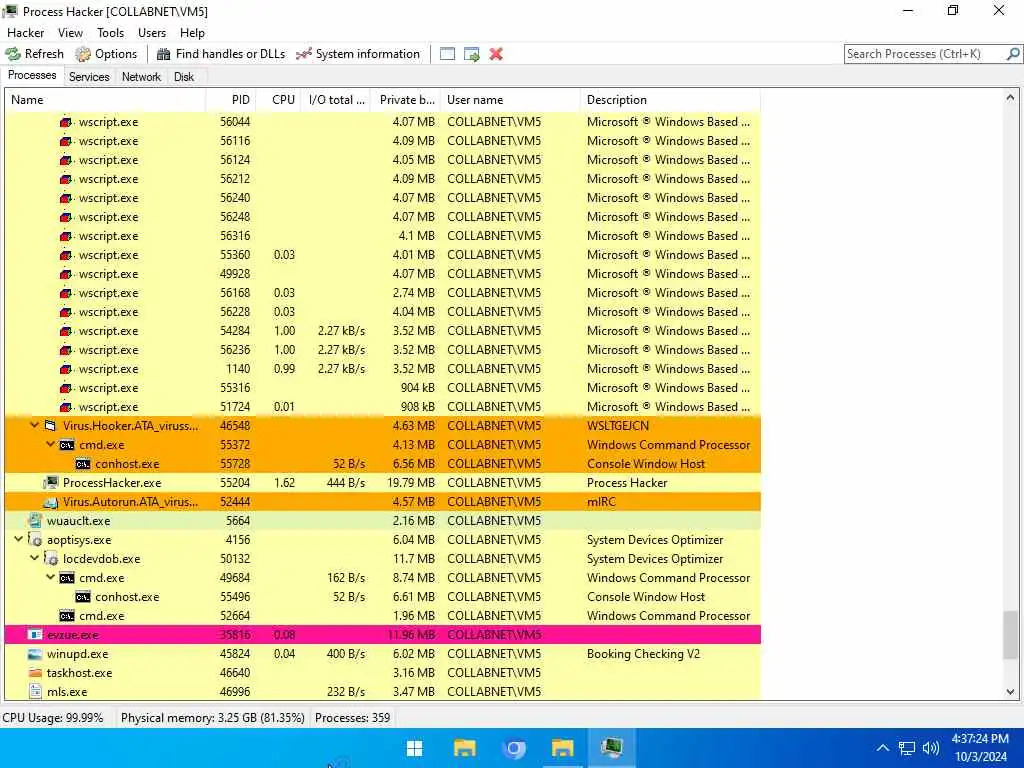Click the volume speaker tray icon
Screen dimensions: 1024x768
coord(931,748)
